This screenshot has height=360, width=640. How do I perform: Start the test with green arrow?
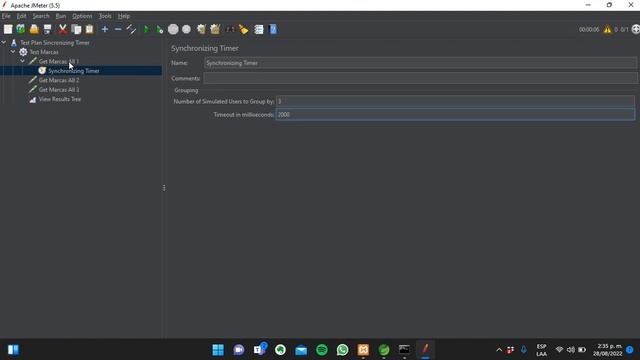146,29
